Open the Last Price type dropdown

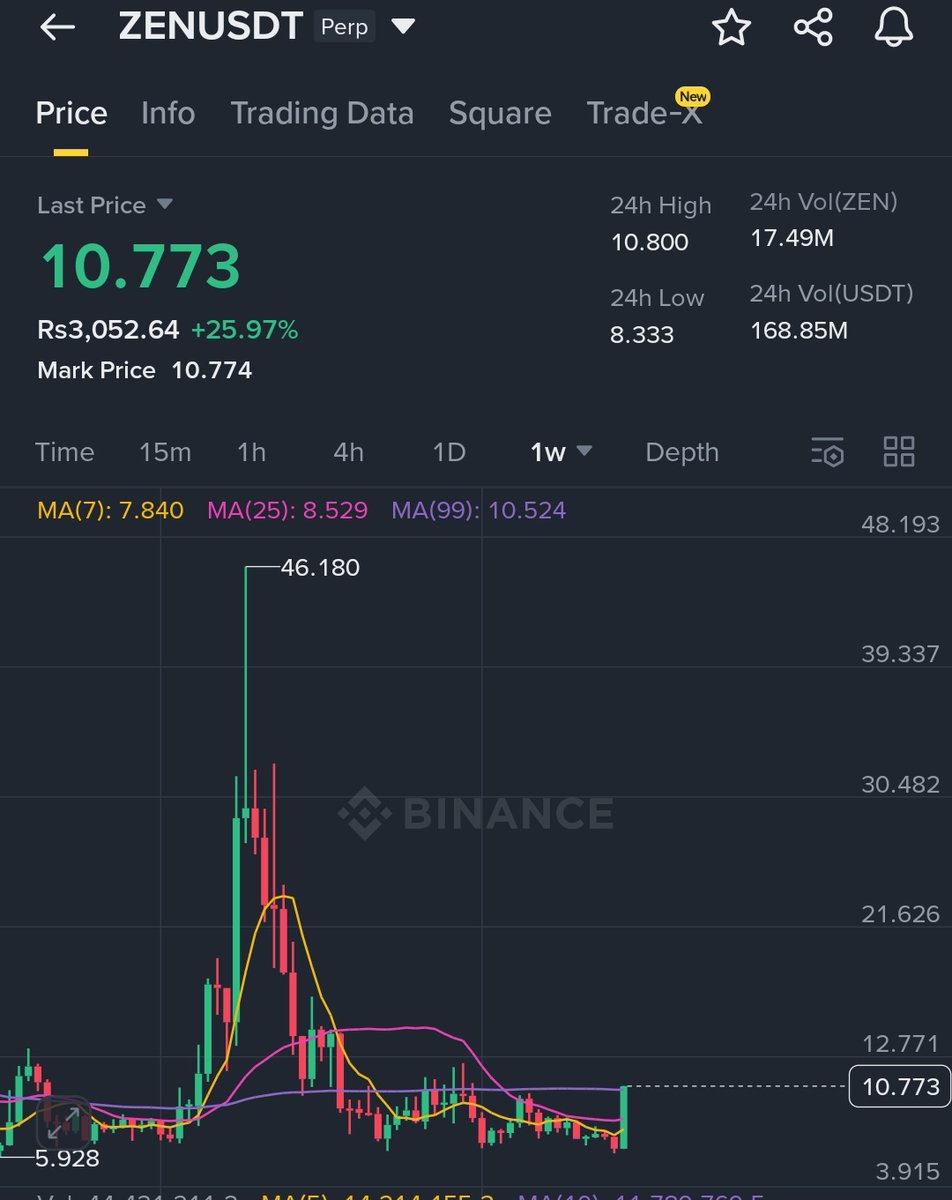(165, 204)
